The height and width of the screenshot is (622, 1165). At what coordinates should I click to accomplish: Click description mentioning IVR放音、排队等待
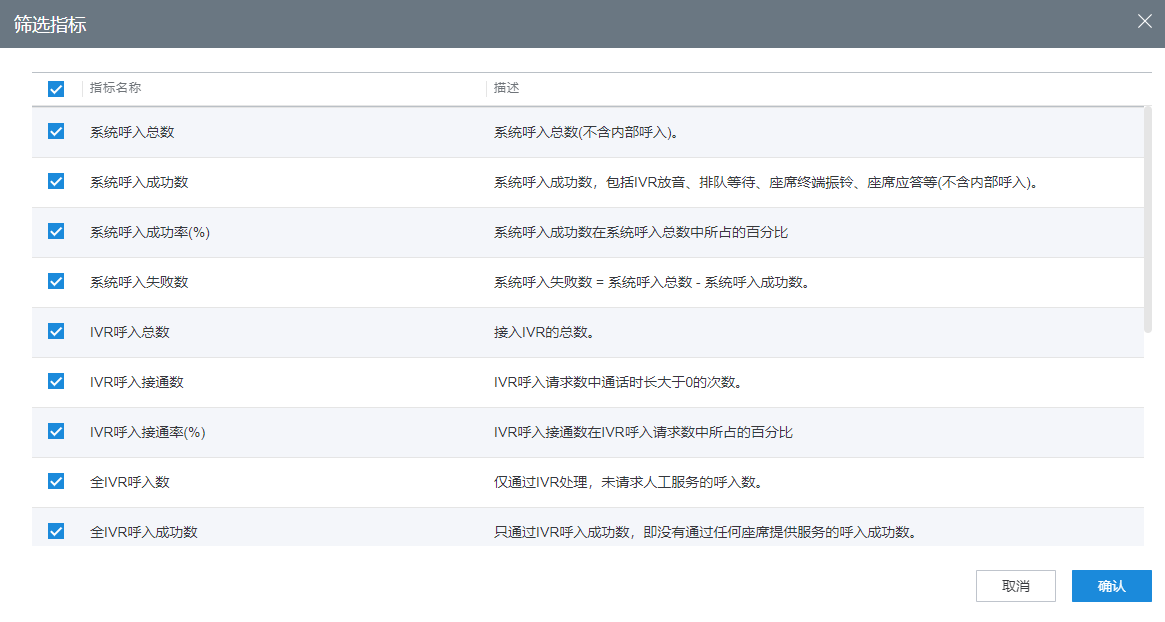(x=766, y=182)
